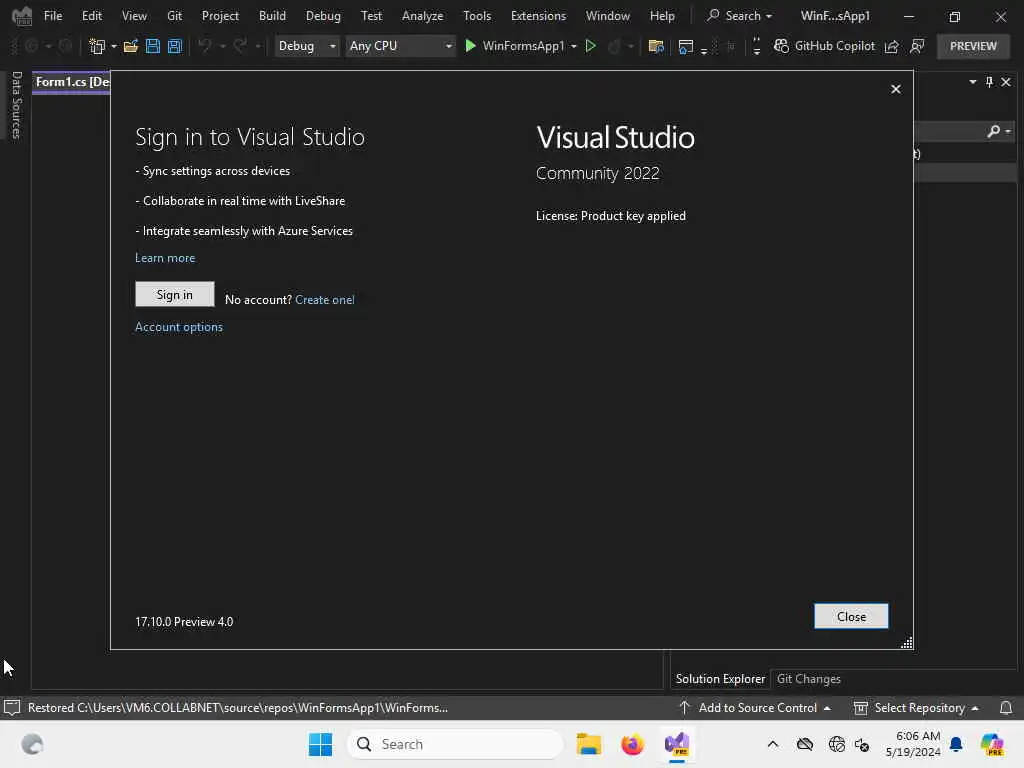1024x768 pixels.
Task: Click the search magnifier in Solution Explorer
Action: [x=993, y=131]
